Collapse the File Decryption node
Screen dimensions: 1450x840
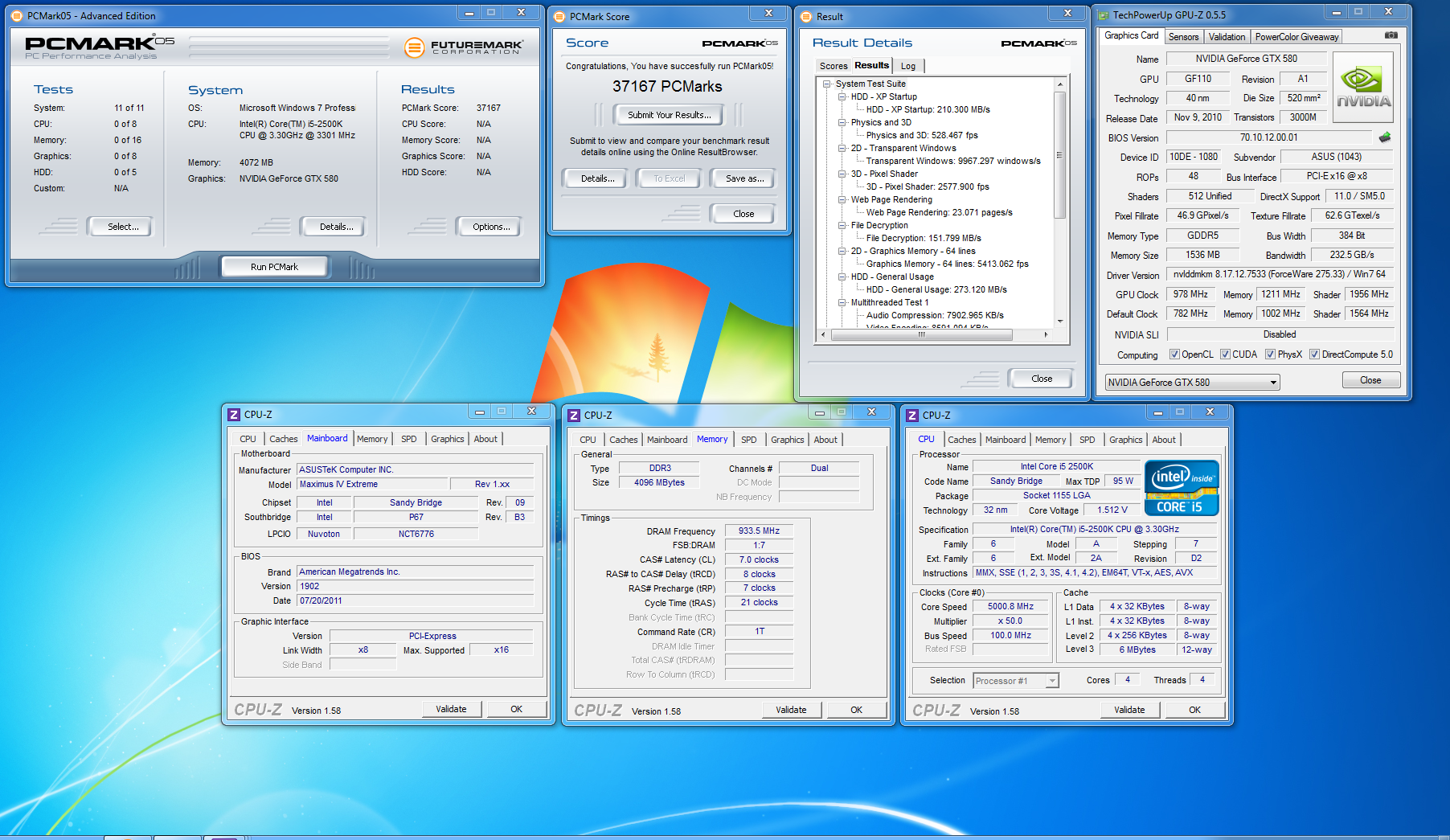(842, 225)
